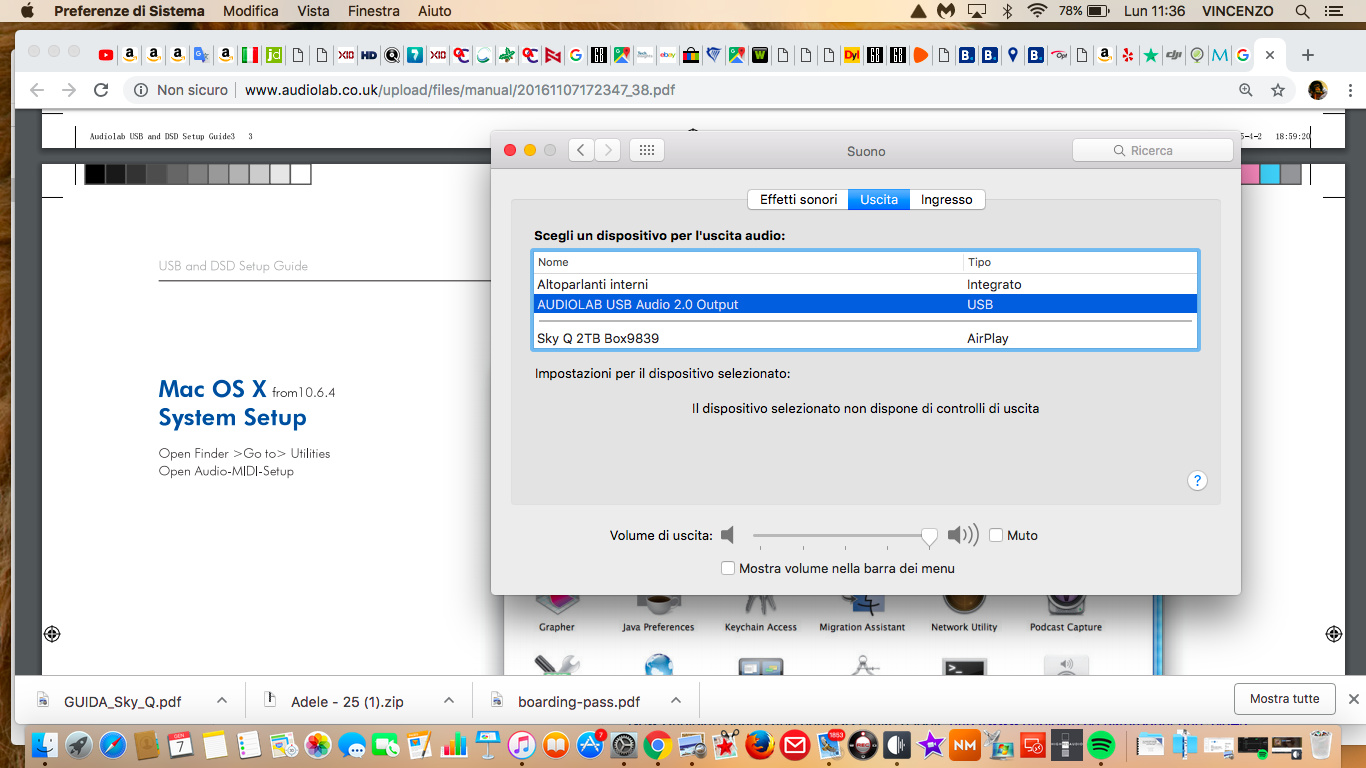This screenshot has height=768, width=1366.
Task: Open the Preferenze di Sistema menu
Action: click(x=129, y=11)
